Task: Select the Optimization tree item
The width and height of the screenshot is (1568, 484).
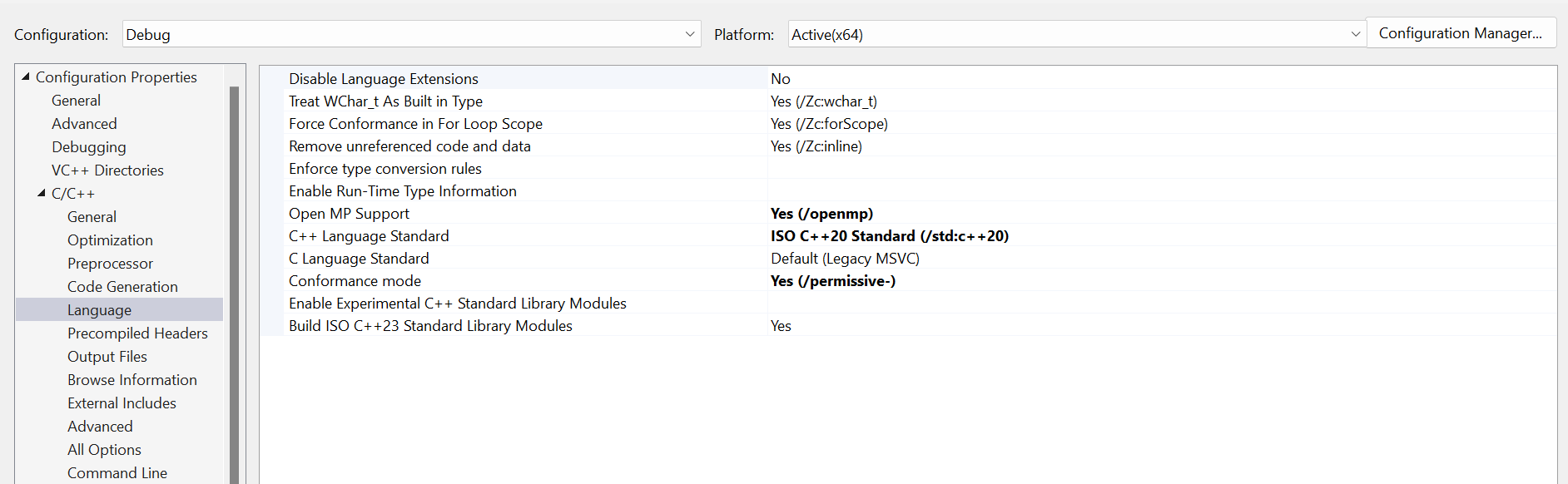Action: click(110, 240)
